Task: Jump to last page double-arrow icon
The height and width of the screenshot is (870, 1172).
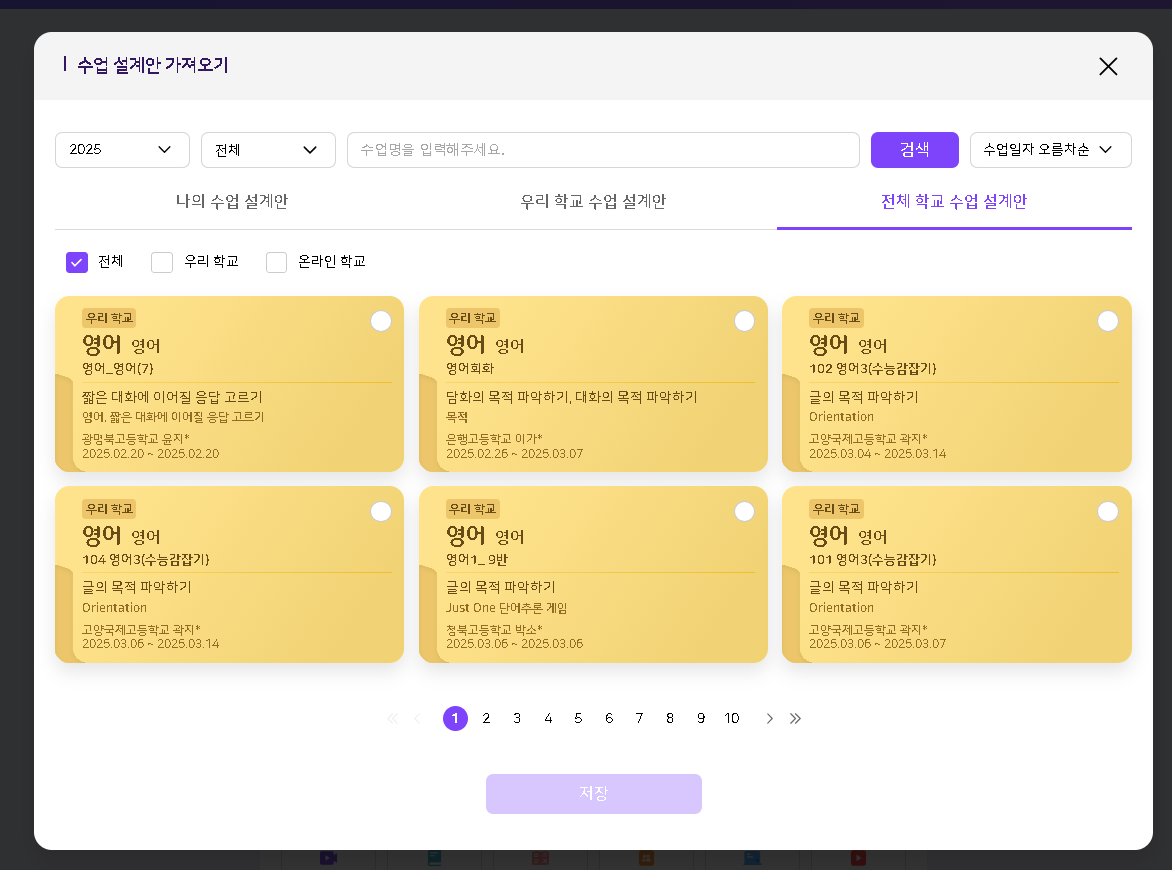Action: tap(795, 718)
